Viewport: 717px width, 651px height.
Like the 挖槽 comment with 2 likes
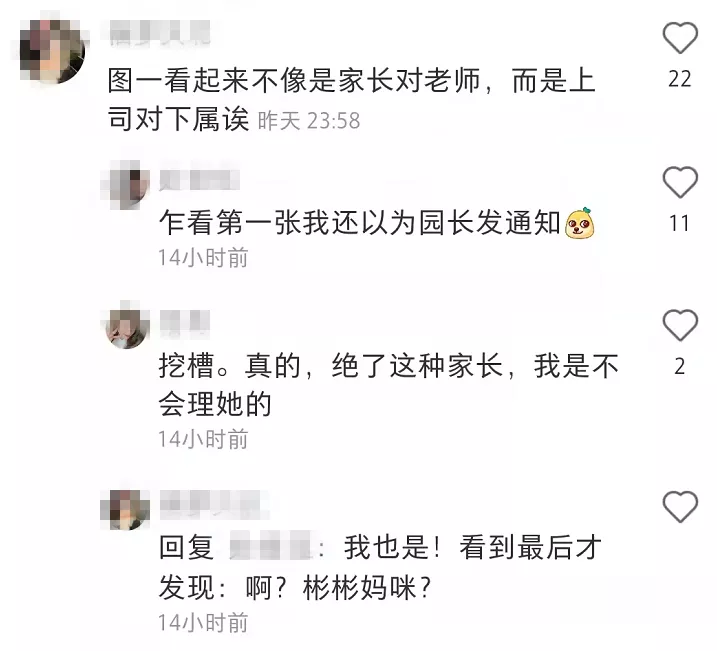(680, 325)
